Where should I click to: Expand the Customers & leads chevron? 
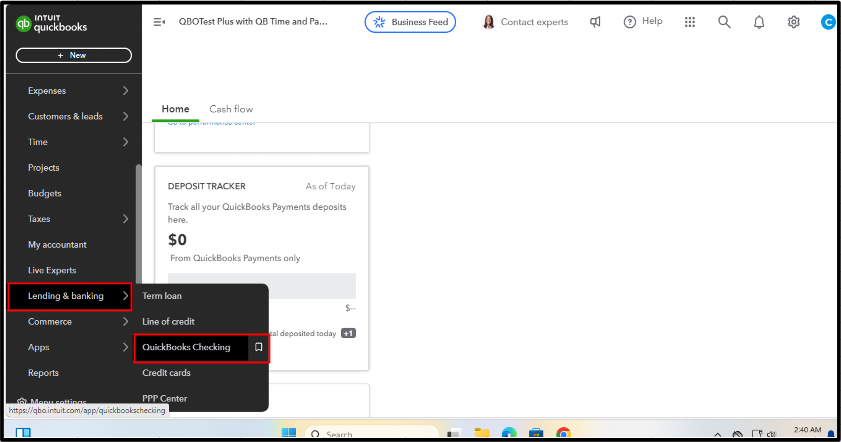[126, 116]
